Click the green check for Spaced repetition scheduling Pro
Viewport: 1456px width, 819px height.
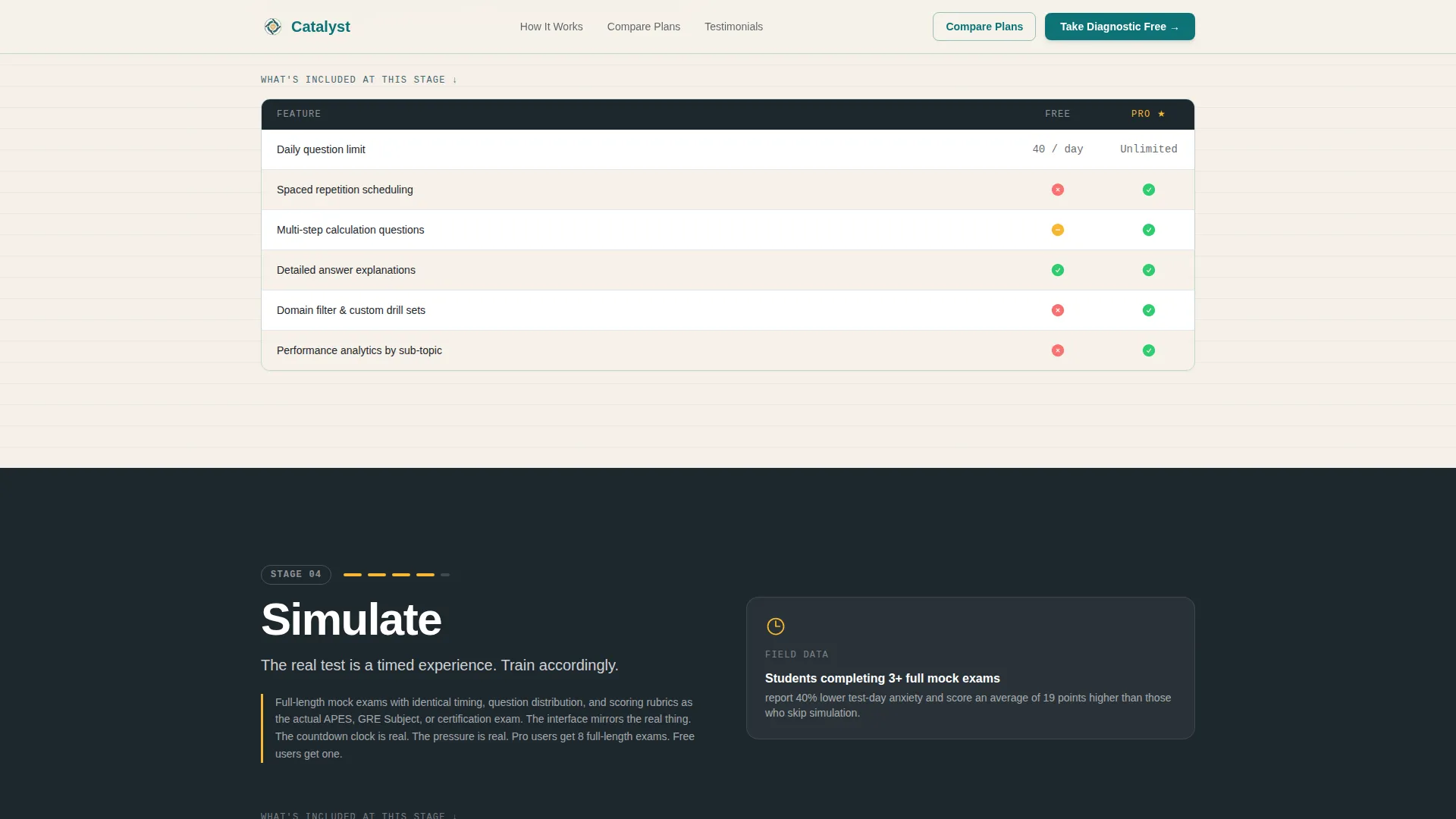pos(1148,190)
